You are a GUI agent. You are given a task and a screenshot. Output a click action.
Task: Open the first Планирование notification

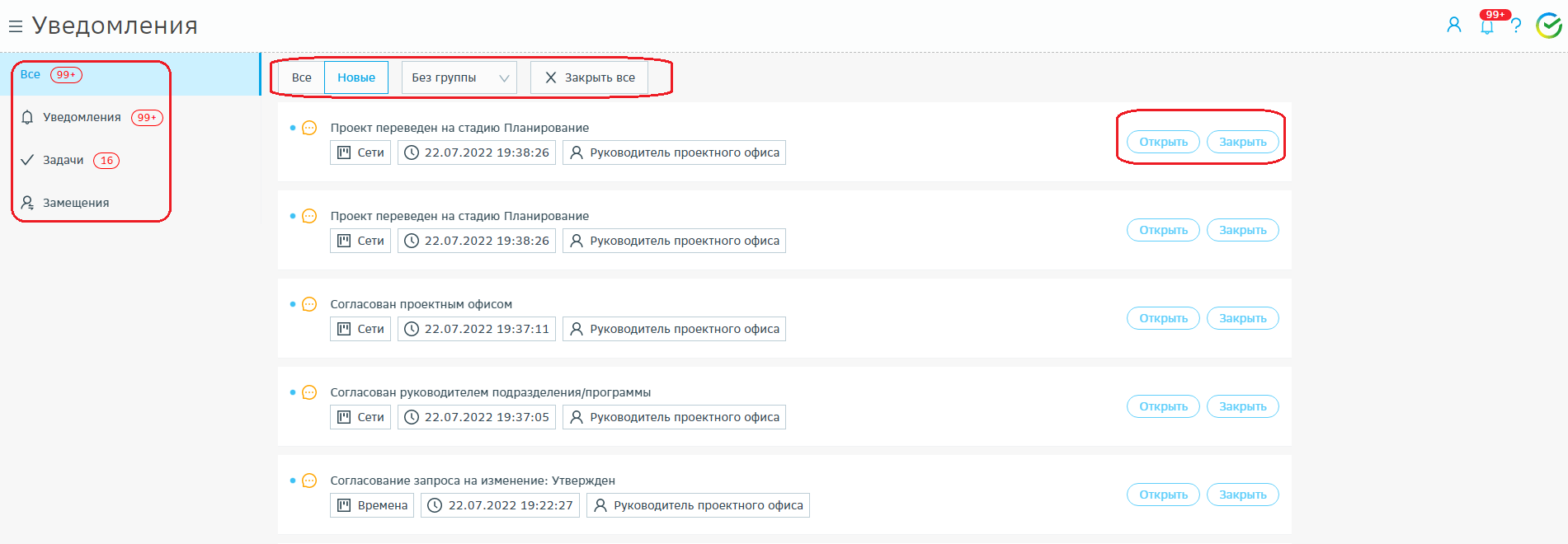click(x=1163, y=142)
